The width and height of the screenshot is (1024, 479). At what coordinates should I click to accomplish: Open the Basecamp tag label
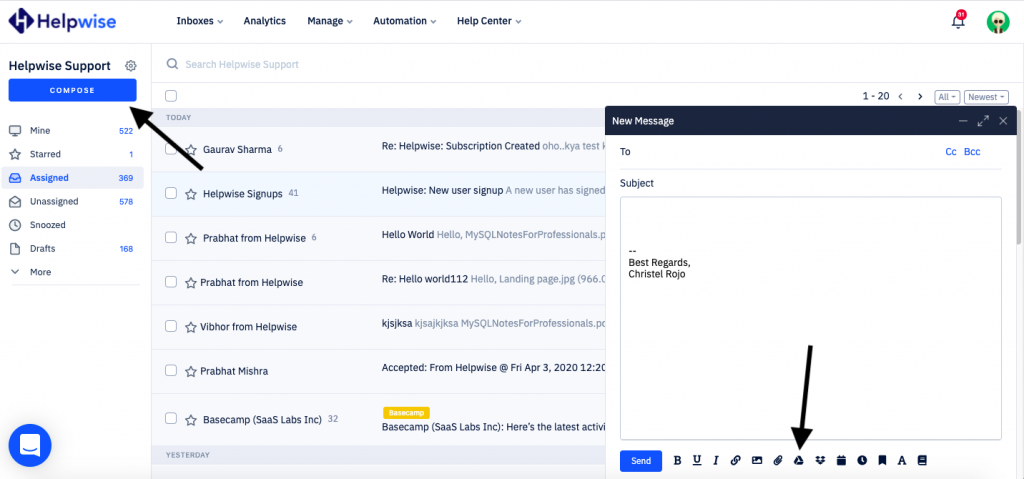406,413
